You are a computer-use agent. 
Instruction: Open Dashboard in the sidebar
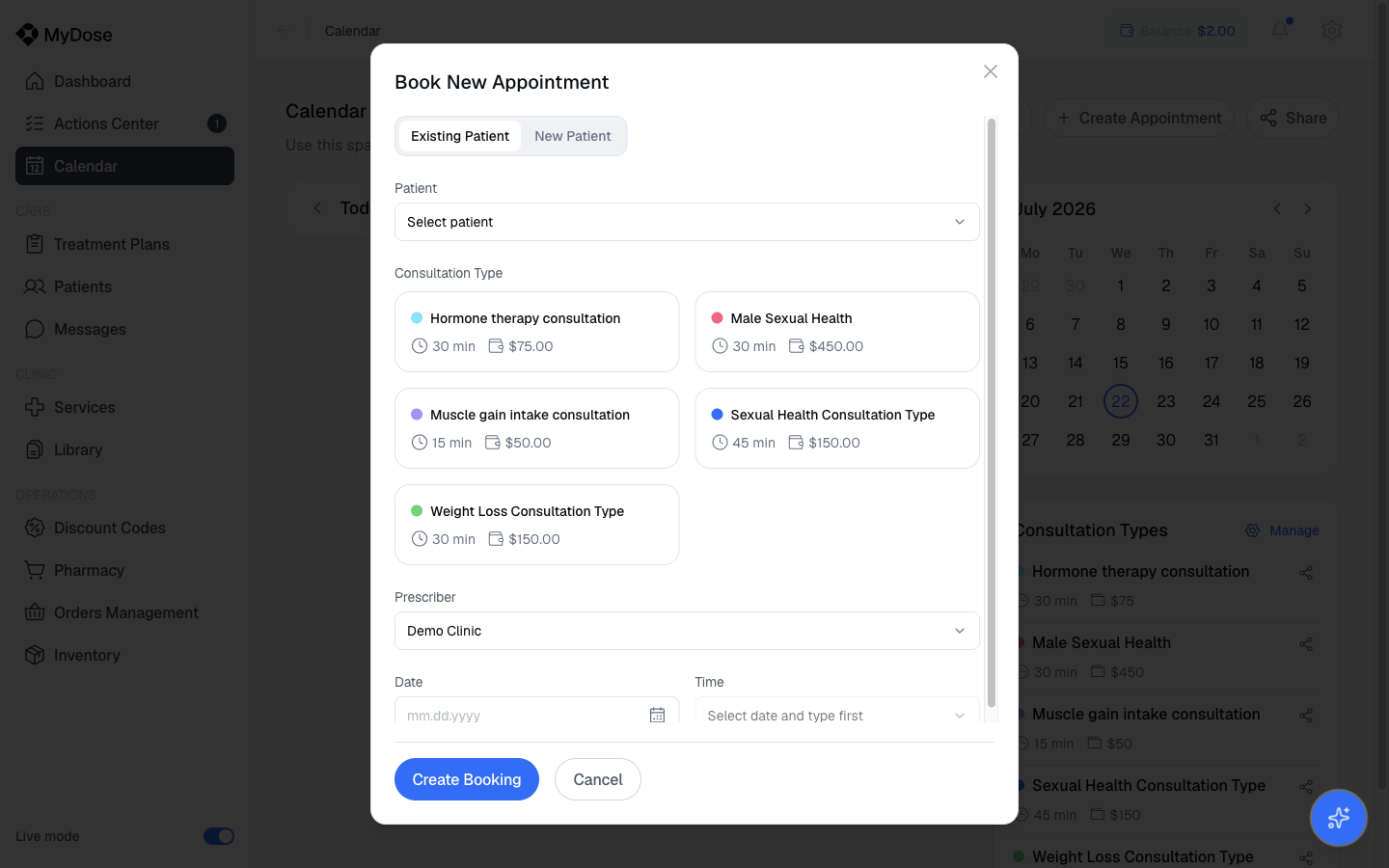point(124,81)
